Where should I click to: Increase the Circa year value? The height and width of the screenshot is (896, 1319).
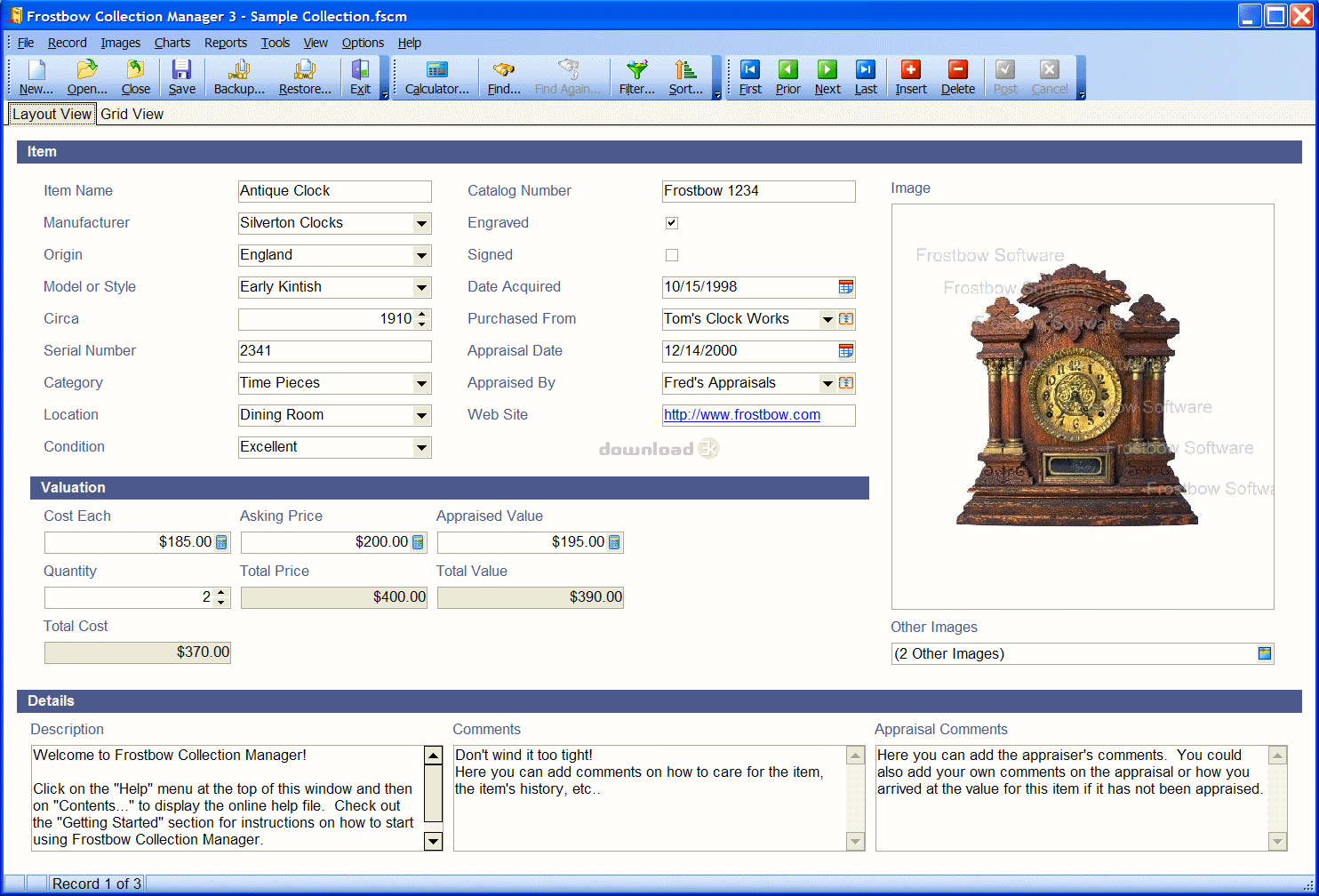pyautogui.click(x=423, y=314)
